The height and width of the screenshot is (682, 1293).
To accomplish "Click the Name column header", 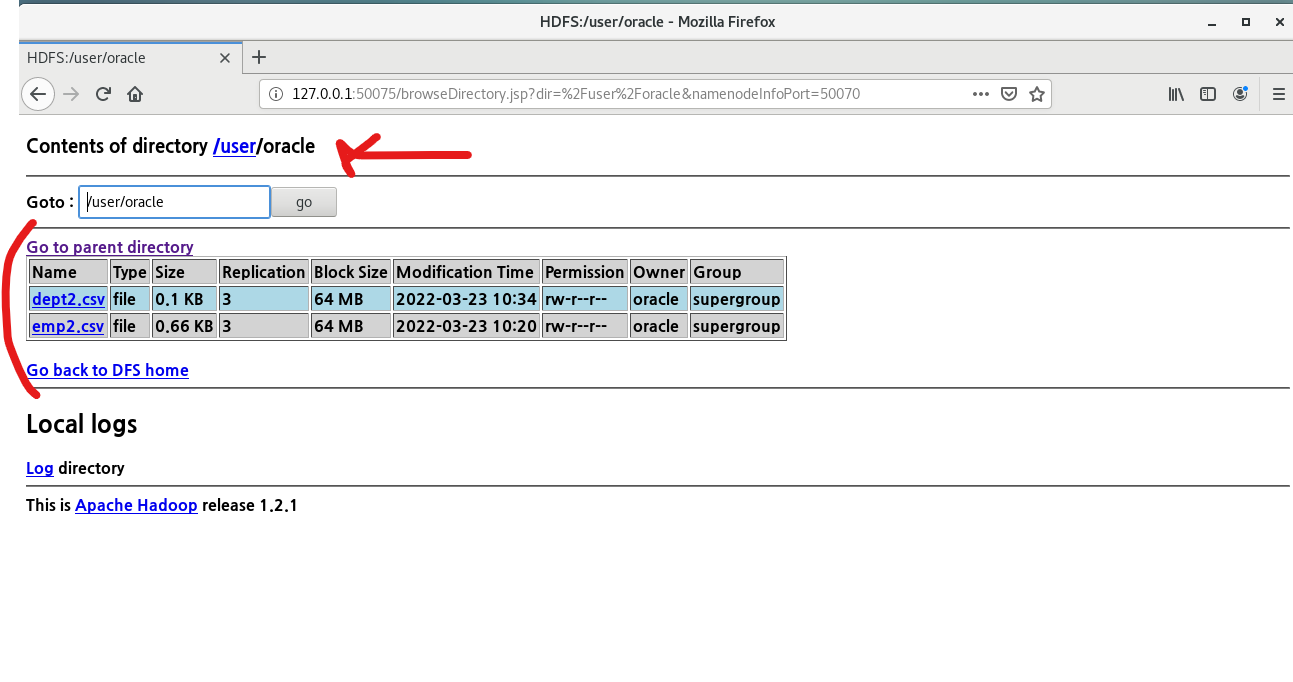I will click(69, 272).
